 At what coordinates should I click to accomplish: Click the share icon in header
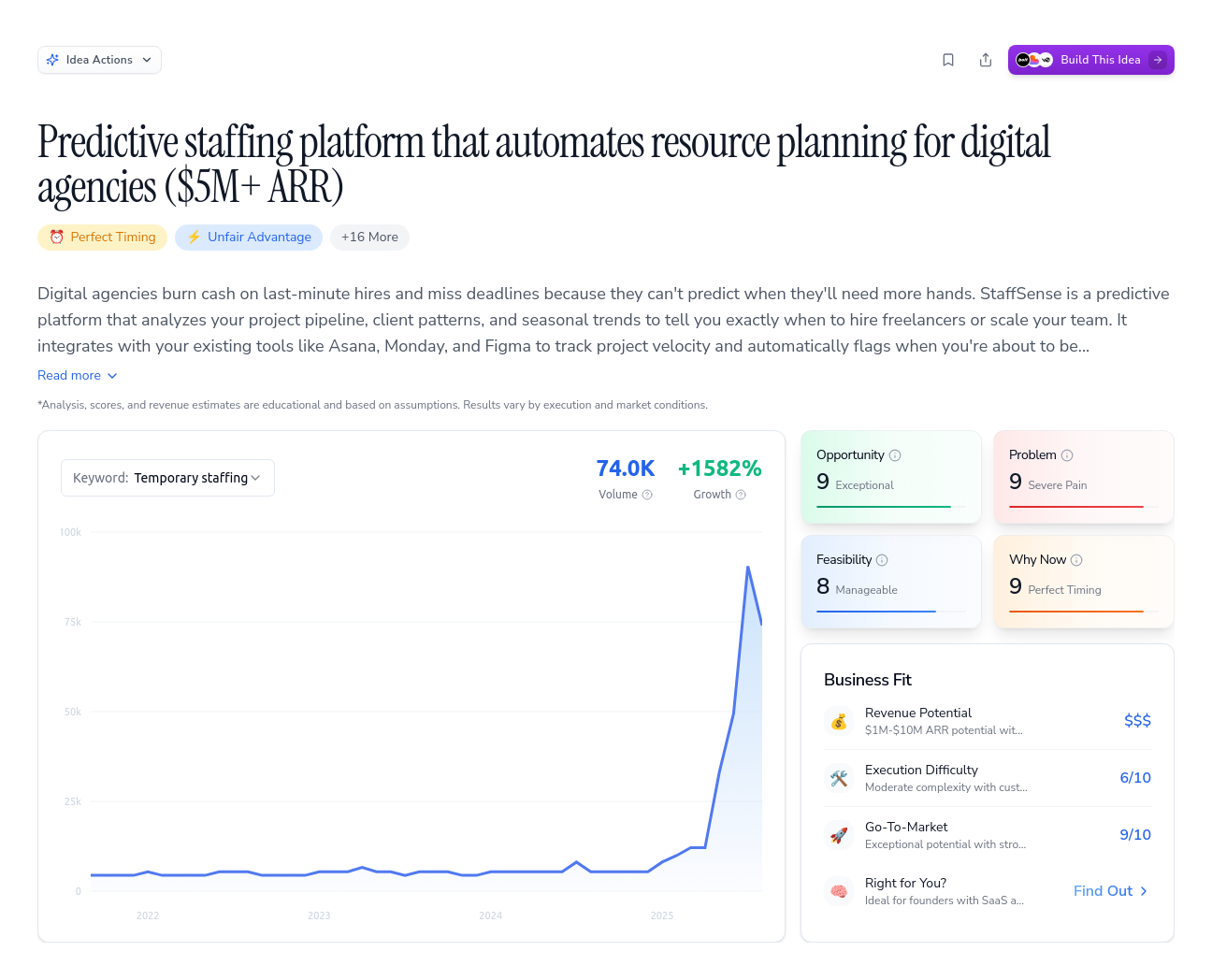(986, 60)
